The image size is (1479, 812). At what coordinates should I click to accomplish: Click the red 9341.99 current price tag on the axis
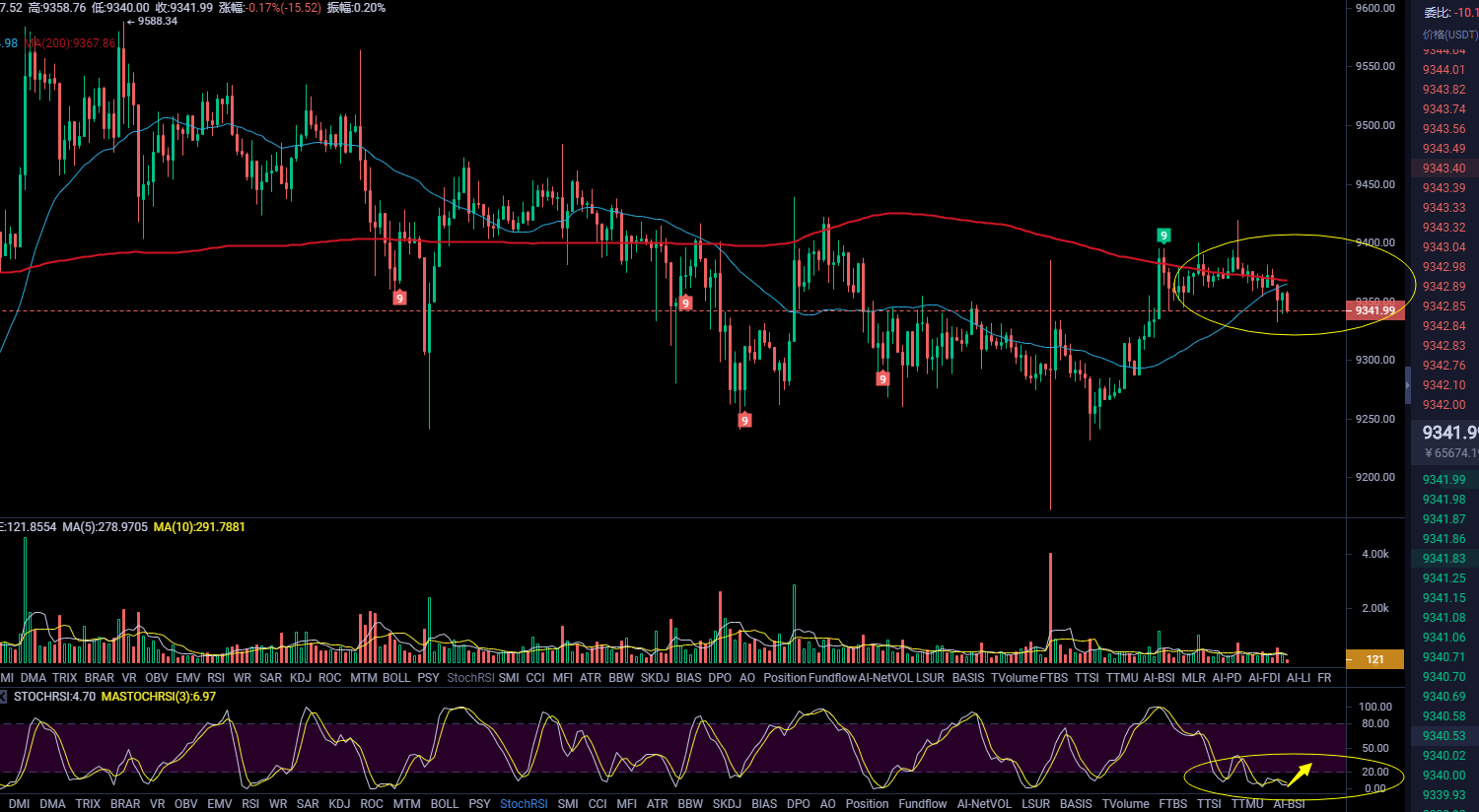pyautogui.click(x=1374, y=310)
